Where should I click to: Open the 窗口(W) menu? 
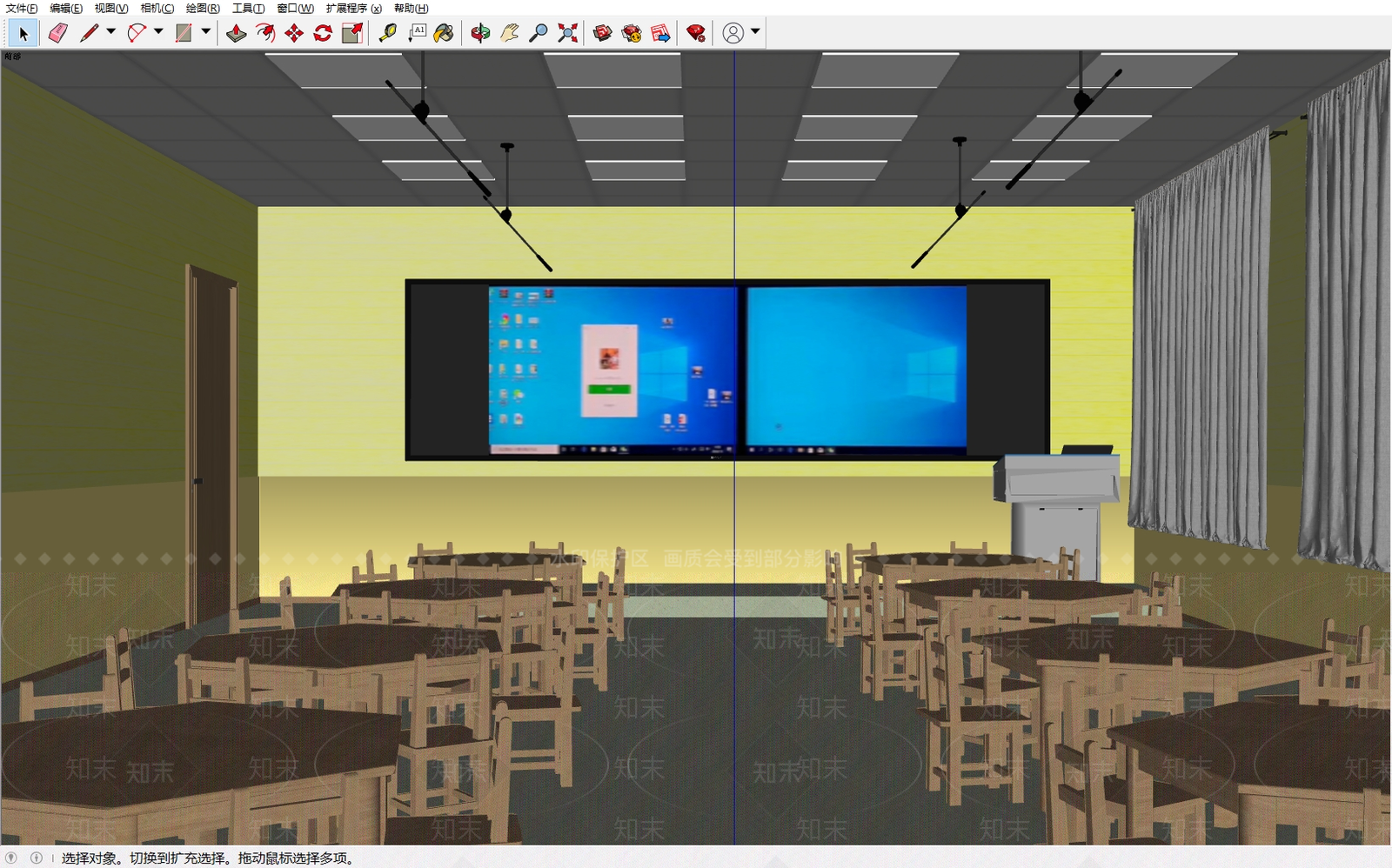(x=295, y=8)
